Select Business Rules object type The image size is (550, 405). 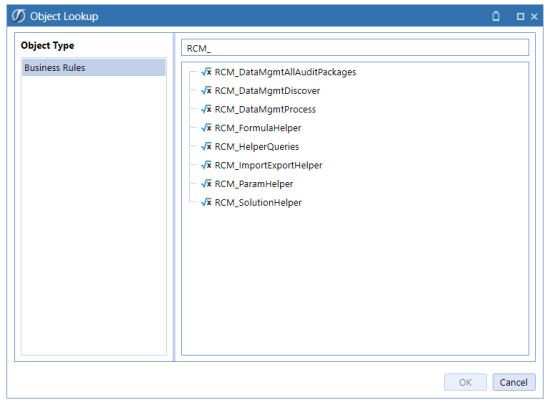(x=94, y=68)
